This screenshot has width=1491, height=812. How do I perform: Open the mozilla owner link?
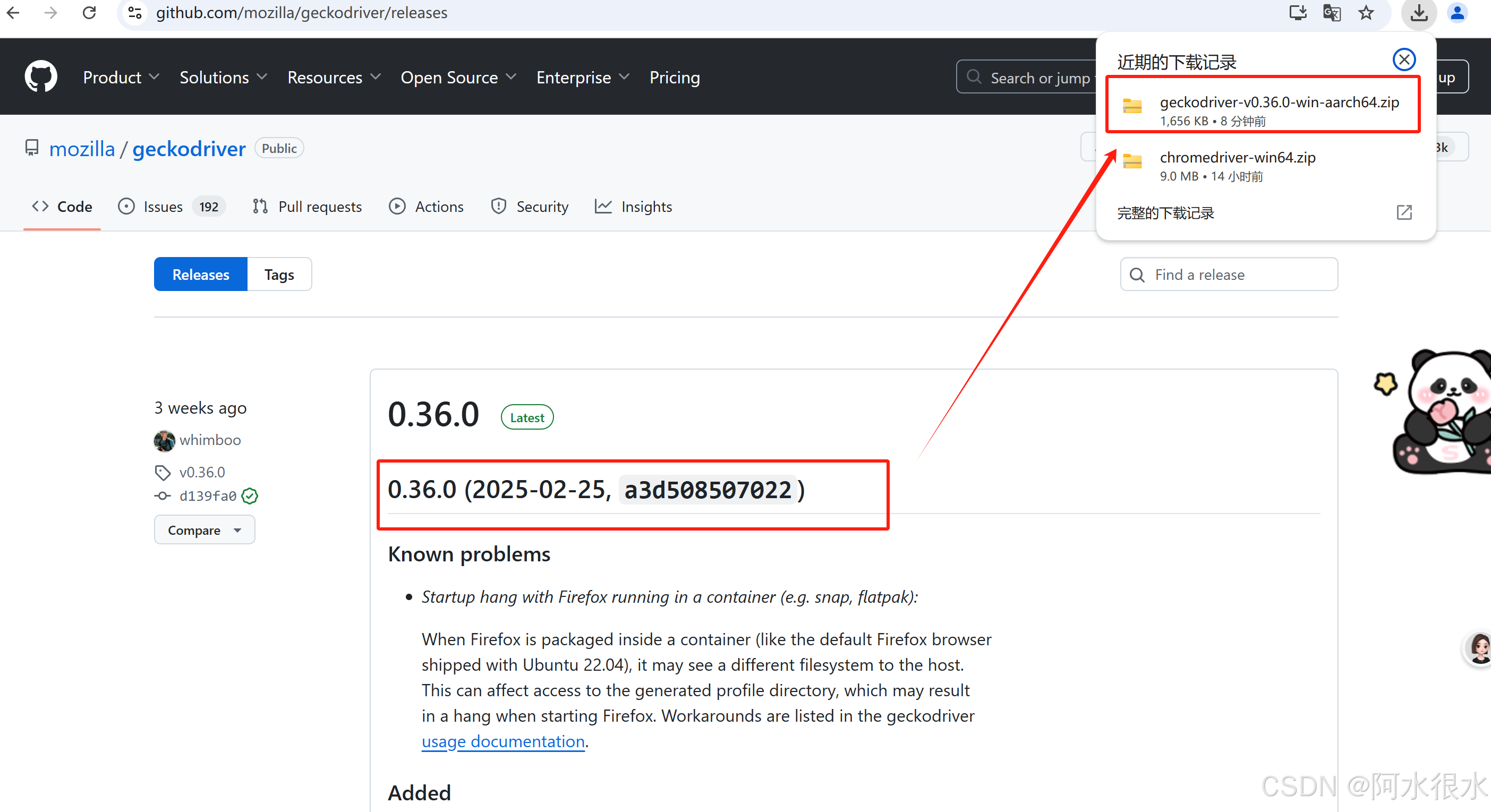pyautogui.click(x=82, y=149)
